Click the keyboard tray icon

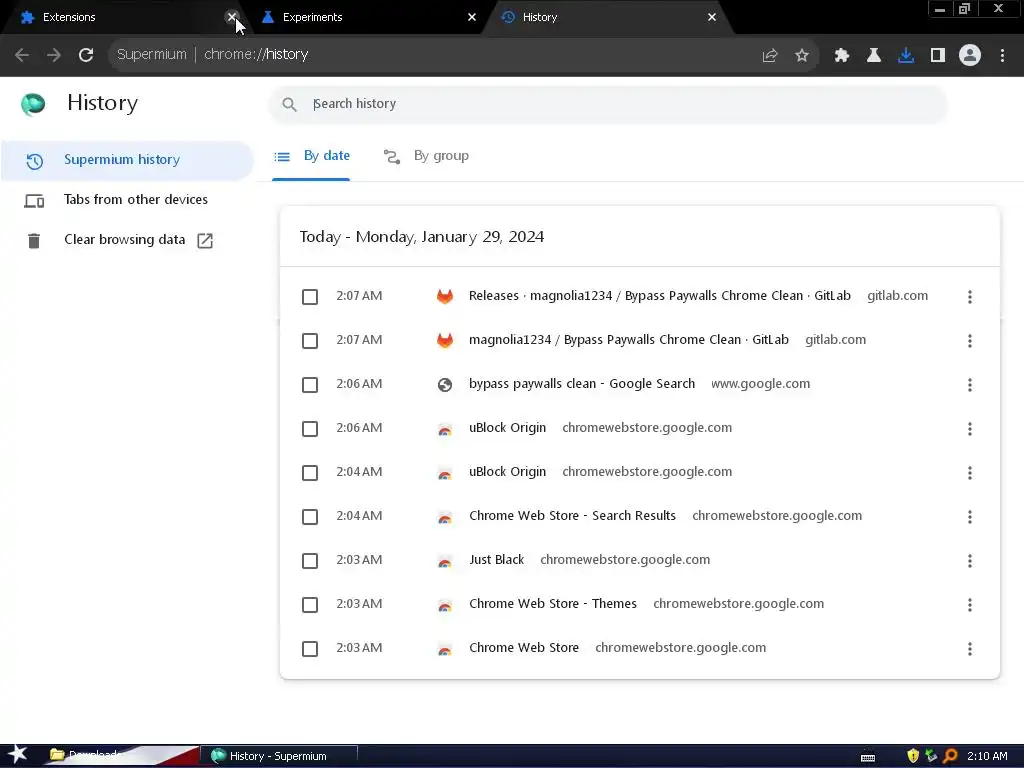coord(868,758)
